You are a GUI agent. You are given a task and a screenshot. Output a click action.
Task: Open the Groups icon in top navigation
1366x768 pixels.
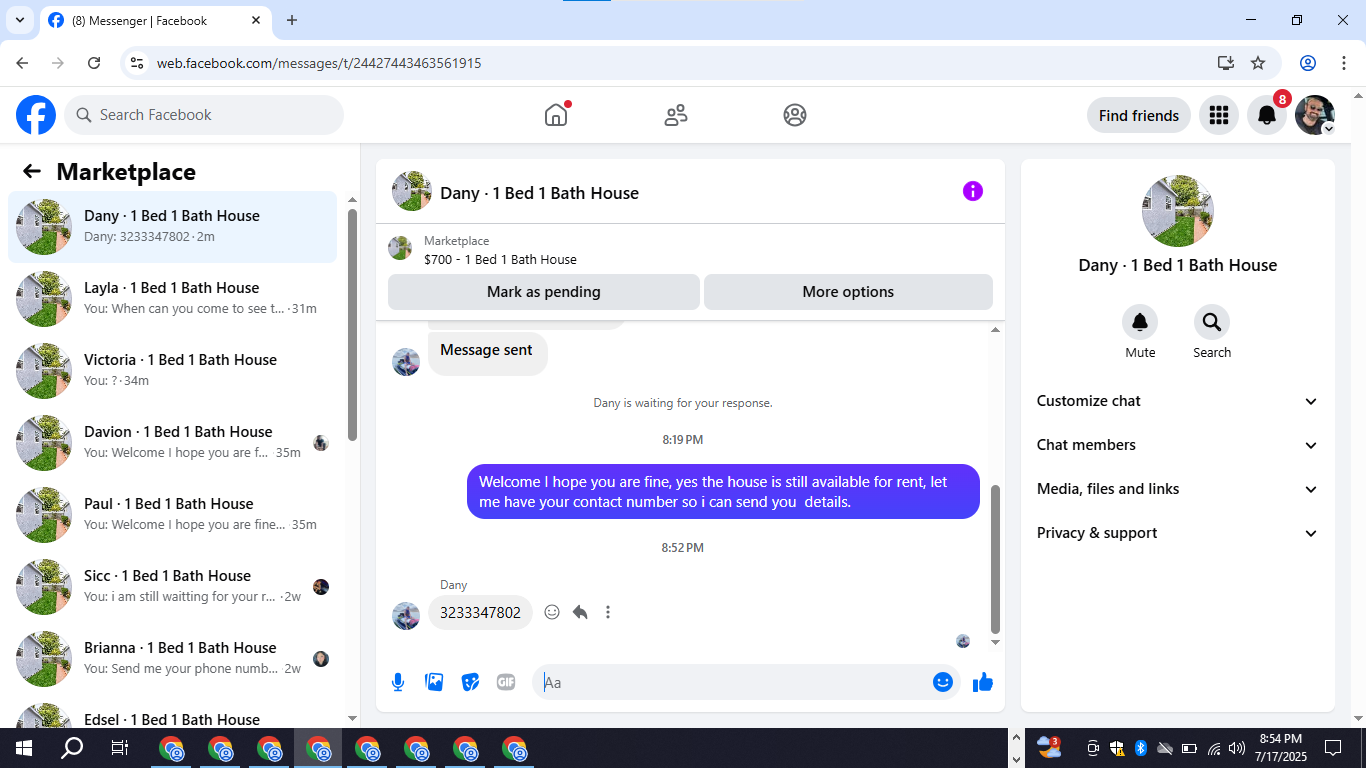click(x=795, y=115)
